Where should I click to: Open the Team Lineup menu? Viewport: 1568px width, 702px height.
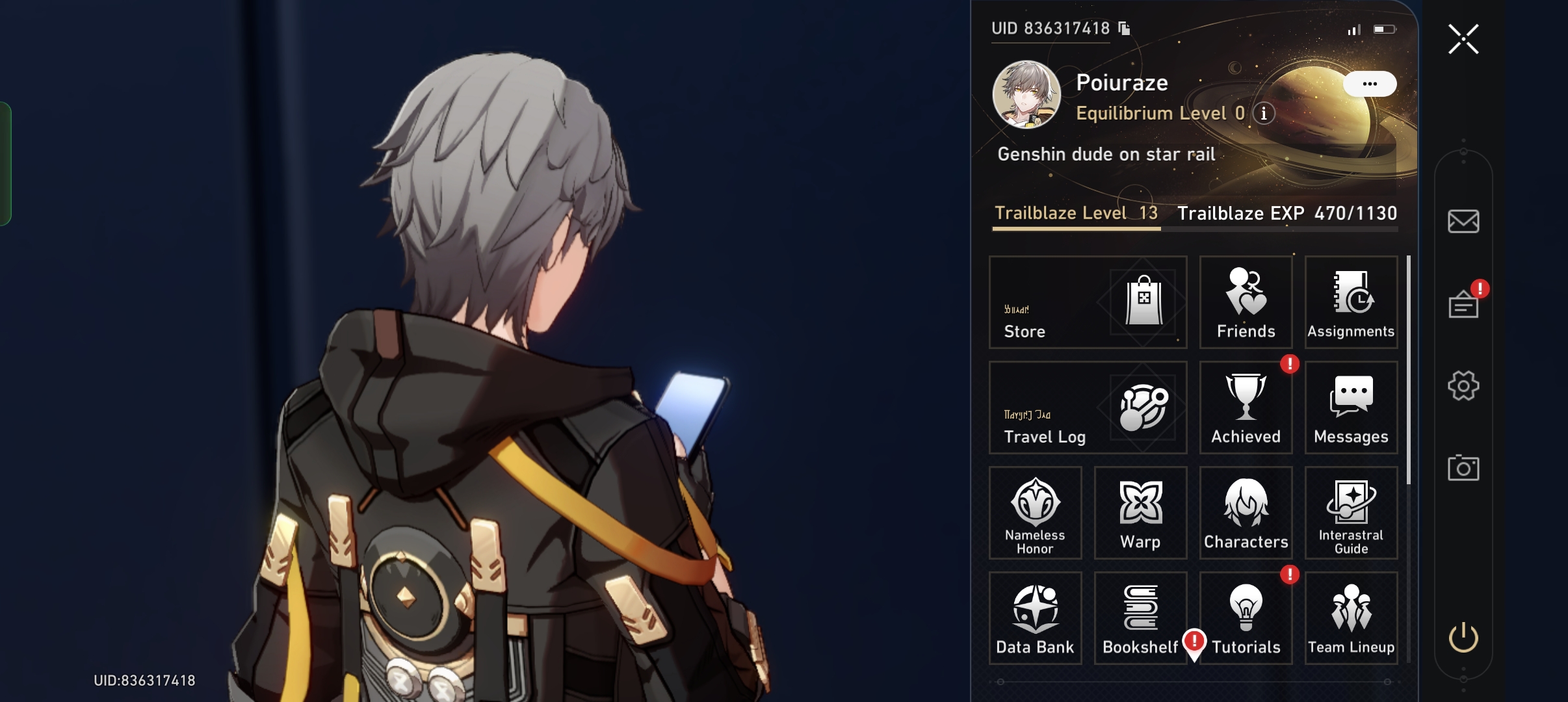1351,618
